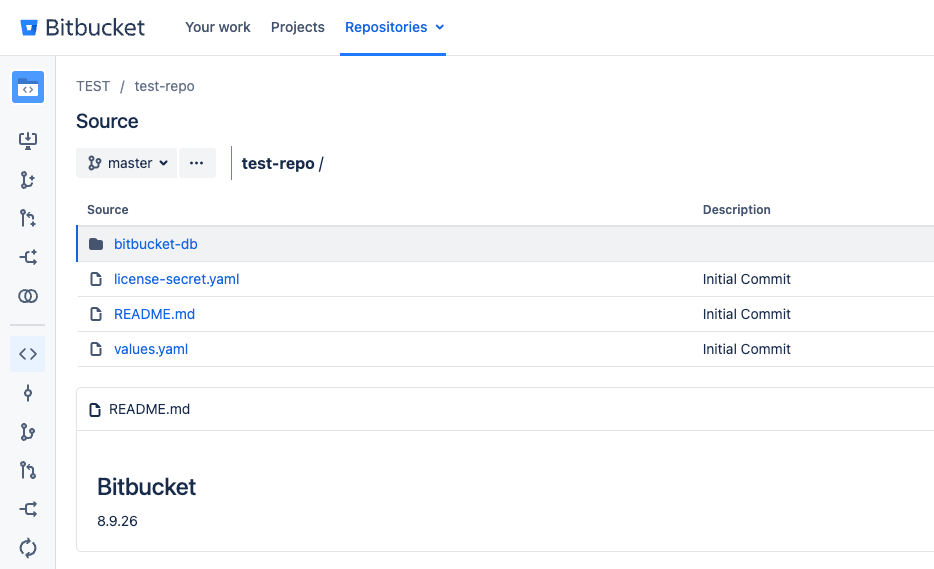934x569 pixels.
Task: Click the Bitbucket logo in the header
Action: coord(82,27)
